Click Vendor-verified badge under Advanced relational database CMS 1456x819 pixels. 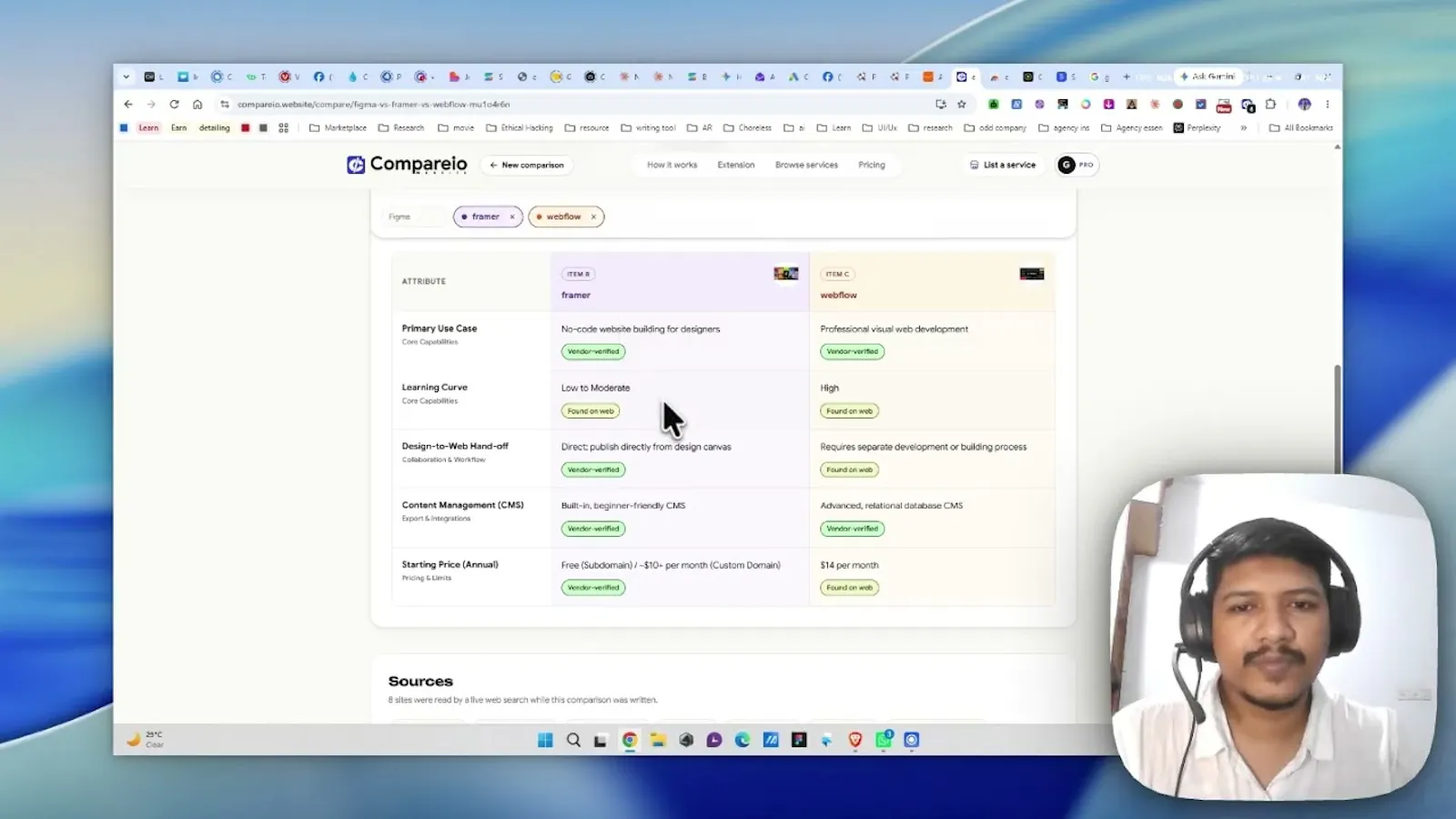[852, 529]
